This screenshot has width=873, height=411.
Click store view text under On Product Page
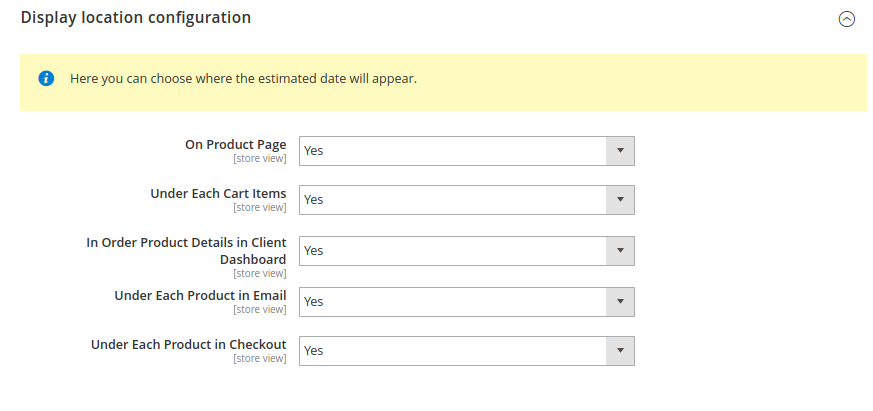coord(259,159)
